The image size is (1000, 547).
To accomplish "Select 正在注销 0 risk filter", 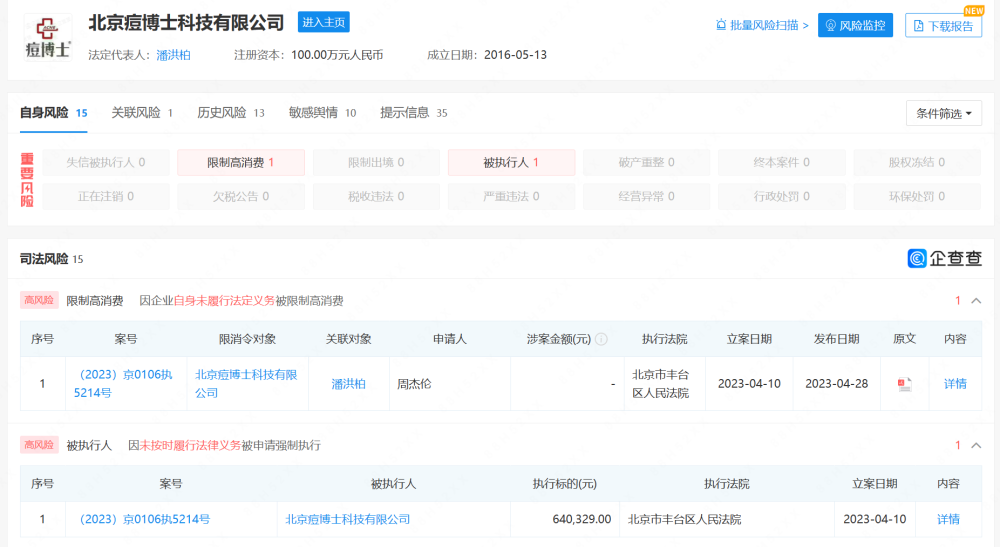I will 106,196.
